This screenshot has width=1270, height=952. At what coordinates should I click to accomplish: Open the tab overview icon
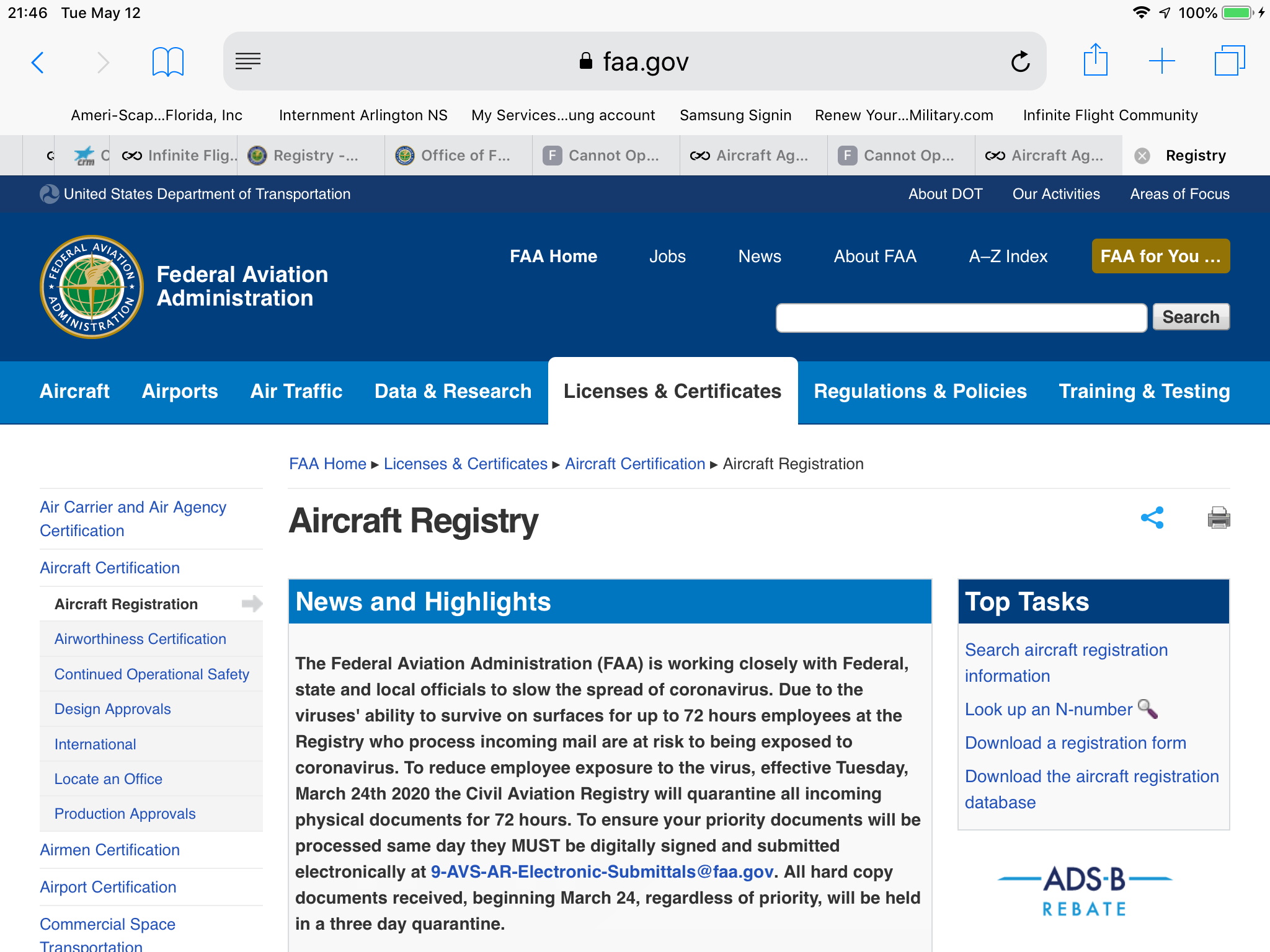(1229, 61)
